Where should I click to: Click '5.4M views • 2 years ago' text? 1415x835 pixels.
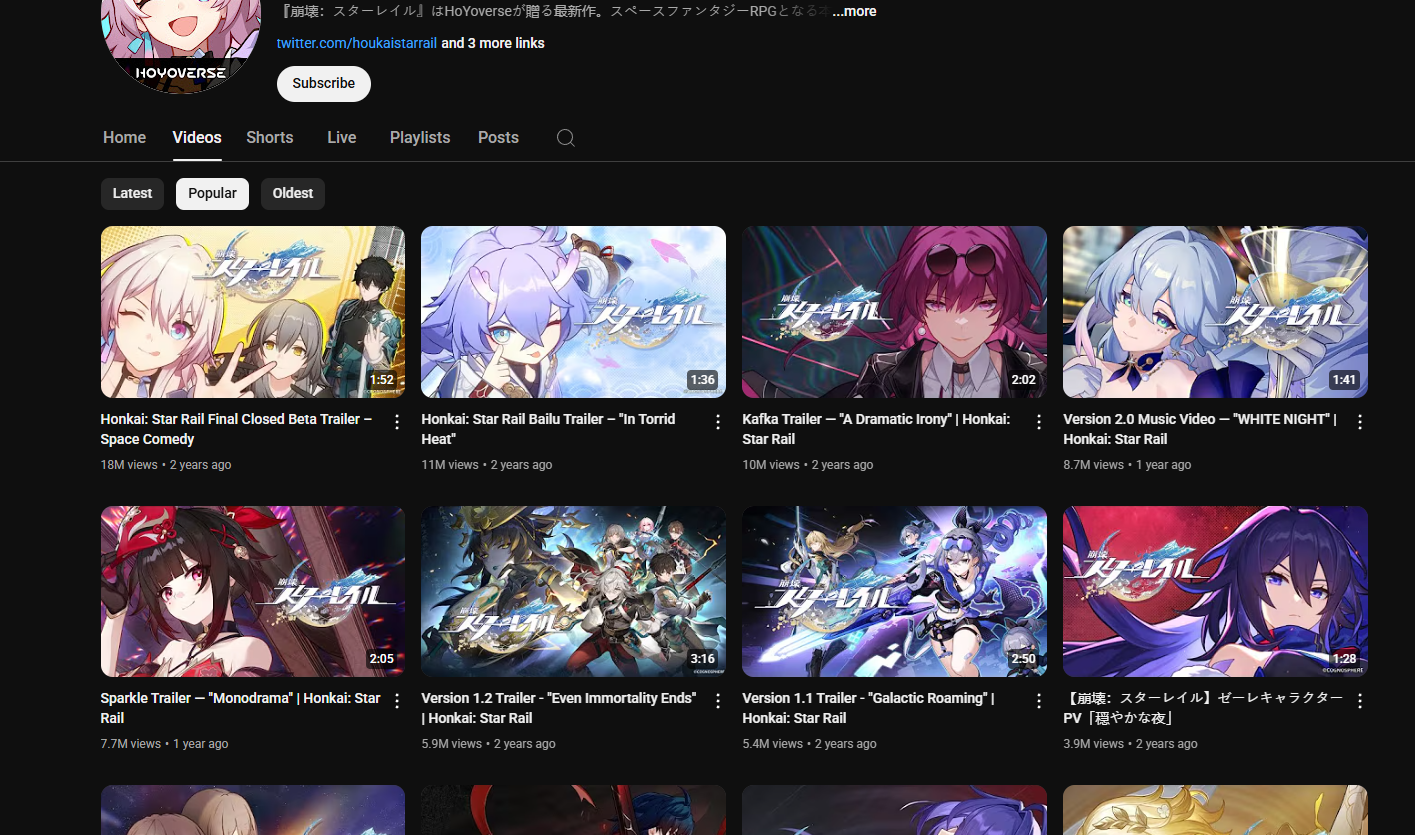[x=810, y=744]
